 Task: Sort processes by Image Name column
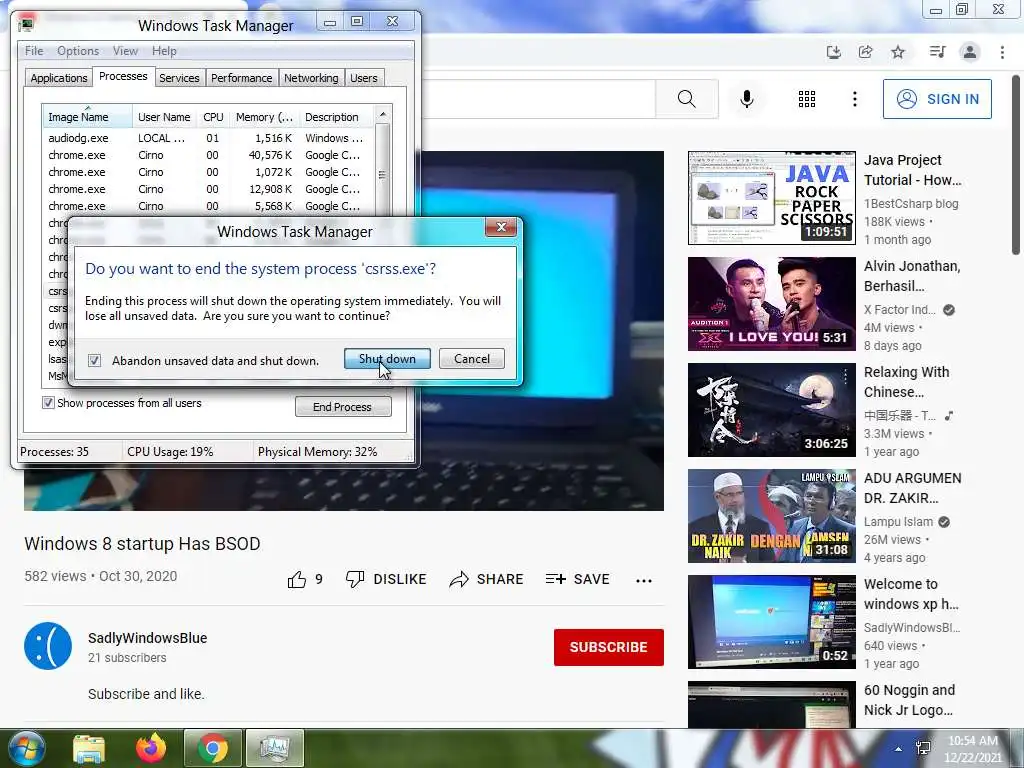(87, 117)
